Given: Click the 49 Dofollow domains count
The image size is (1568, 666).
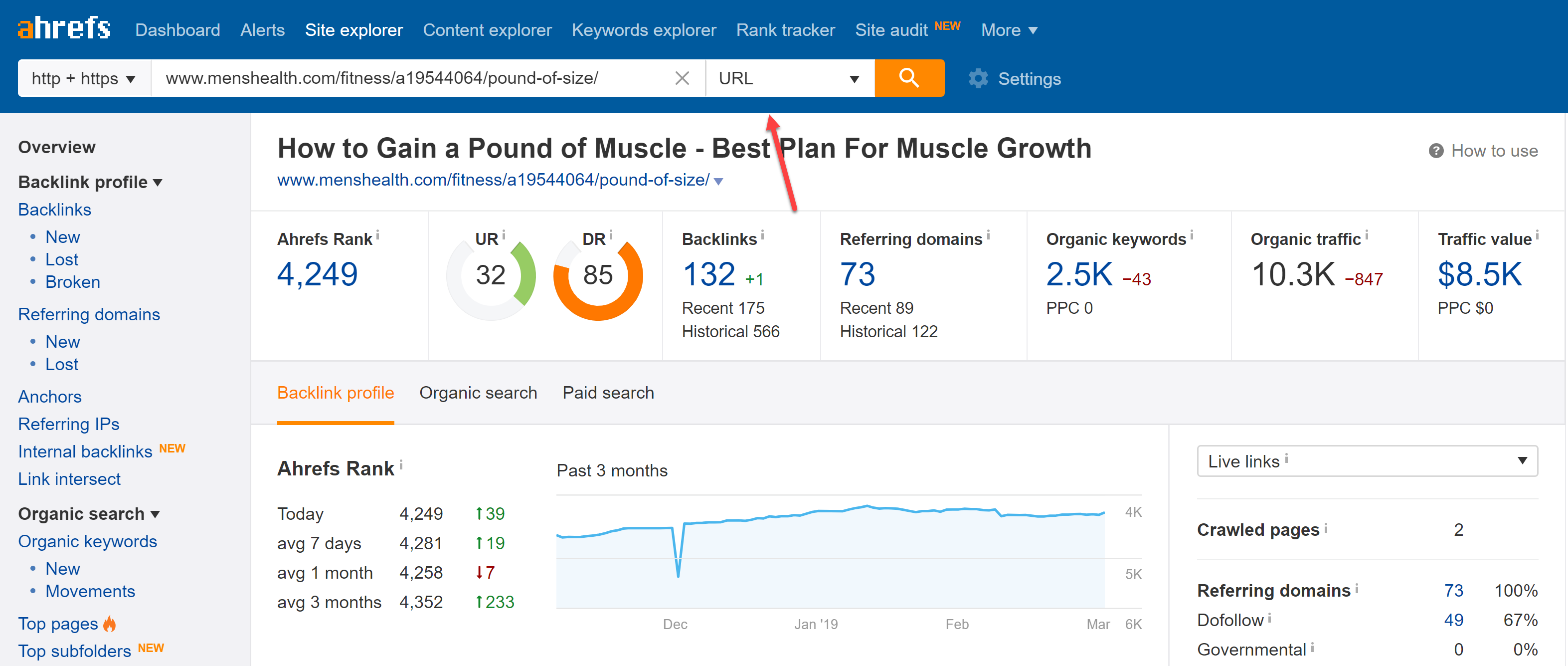Looking at the screenshot, I should coord(1453,620).
